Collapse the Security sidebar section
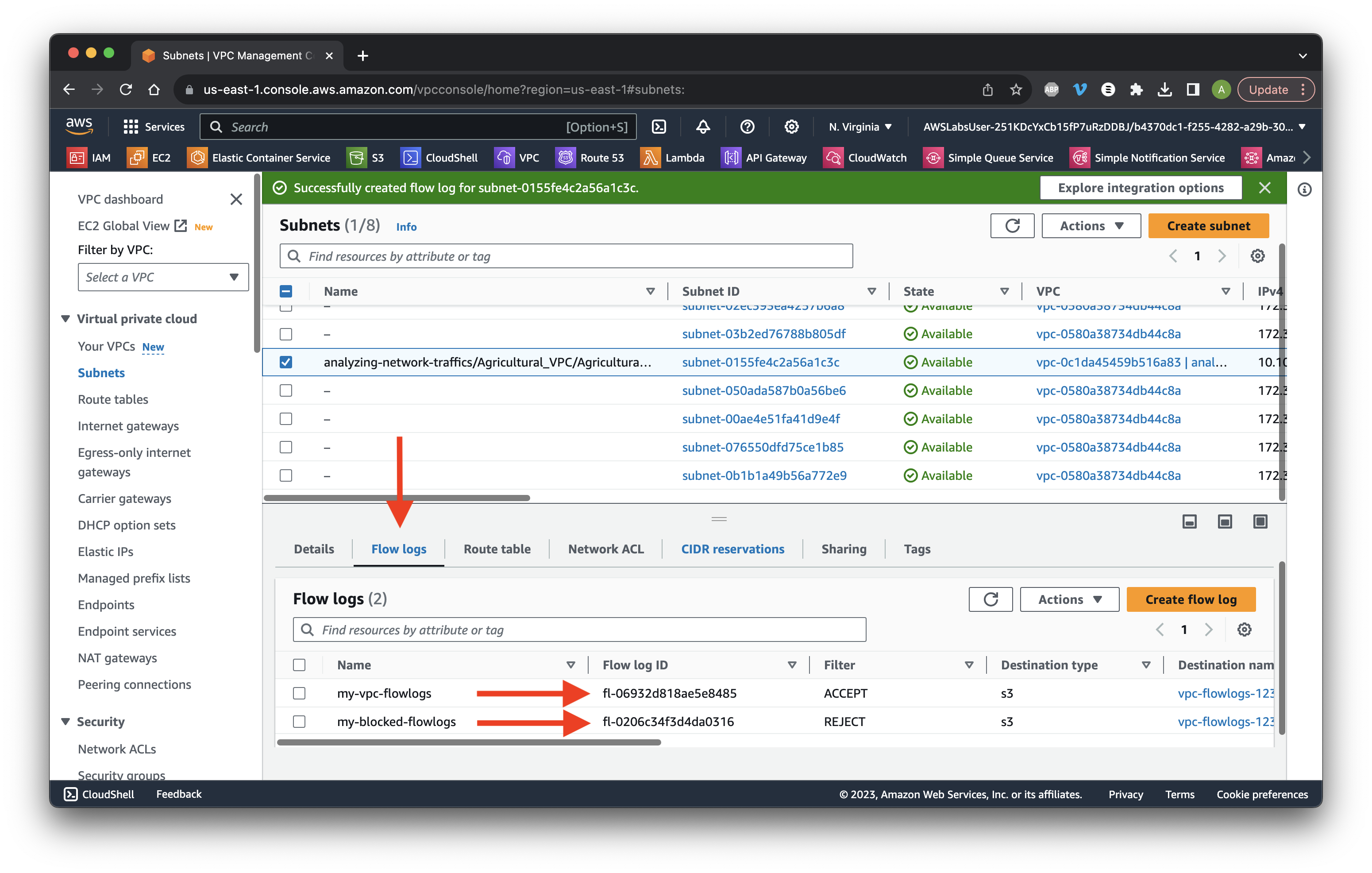Image resolution: width=1372 pixels, height=873 pixels. pos(66,722)
